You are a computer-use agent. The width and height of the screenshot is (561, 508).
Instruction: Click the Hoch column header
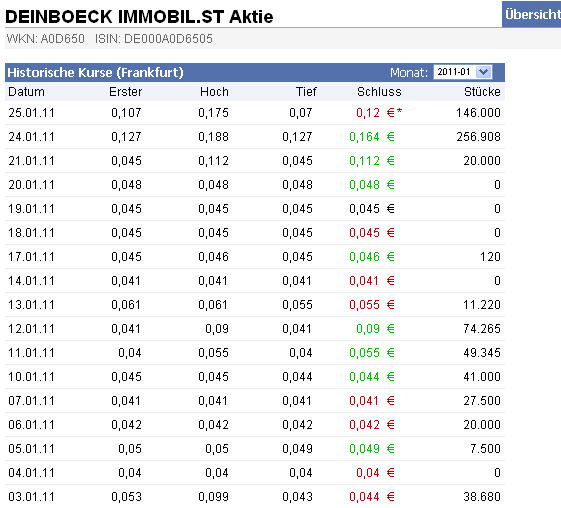tap(214, 92)
